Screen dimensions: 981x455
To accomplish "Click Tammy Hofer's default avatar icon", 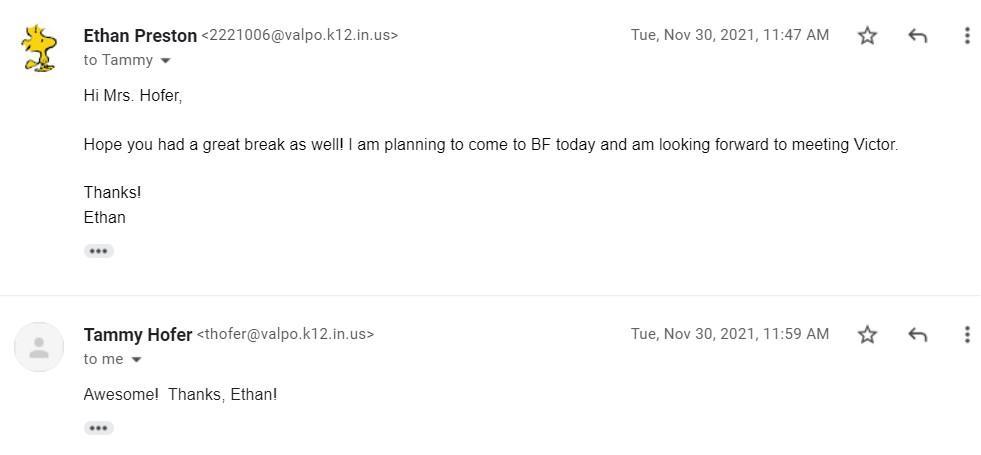I will coord(39,347).
